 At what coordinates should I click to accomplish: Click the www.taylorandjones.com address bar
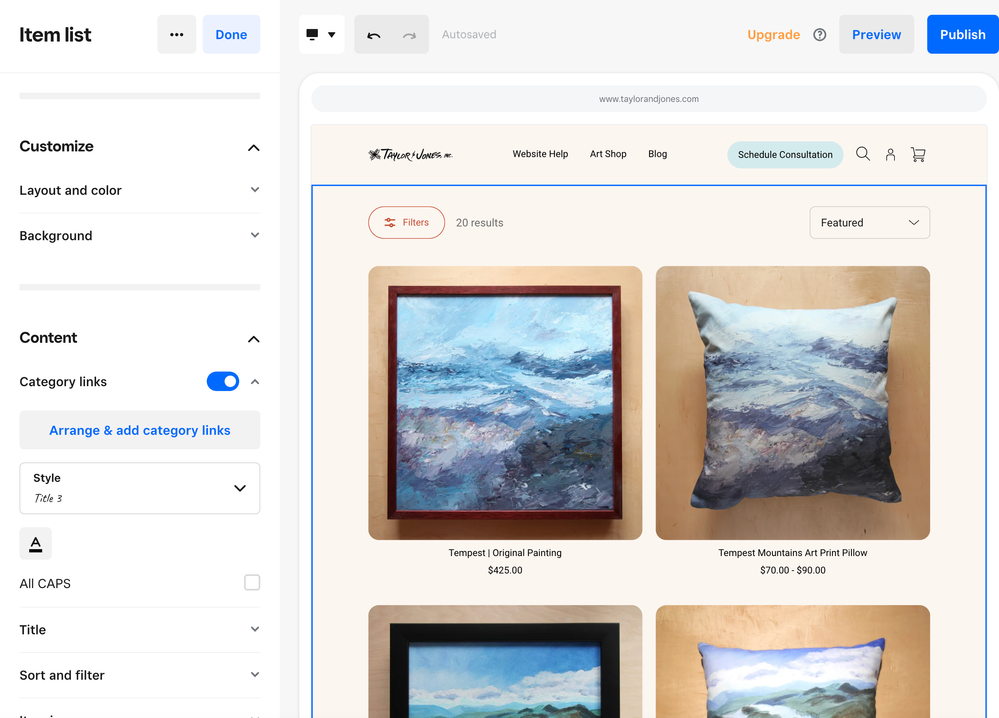point(649,99)
